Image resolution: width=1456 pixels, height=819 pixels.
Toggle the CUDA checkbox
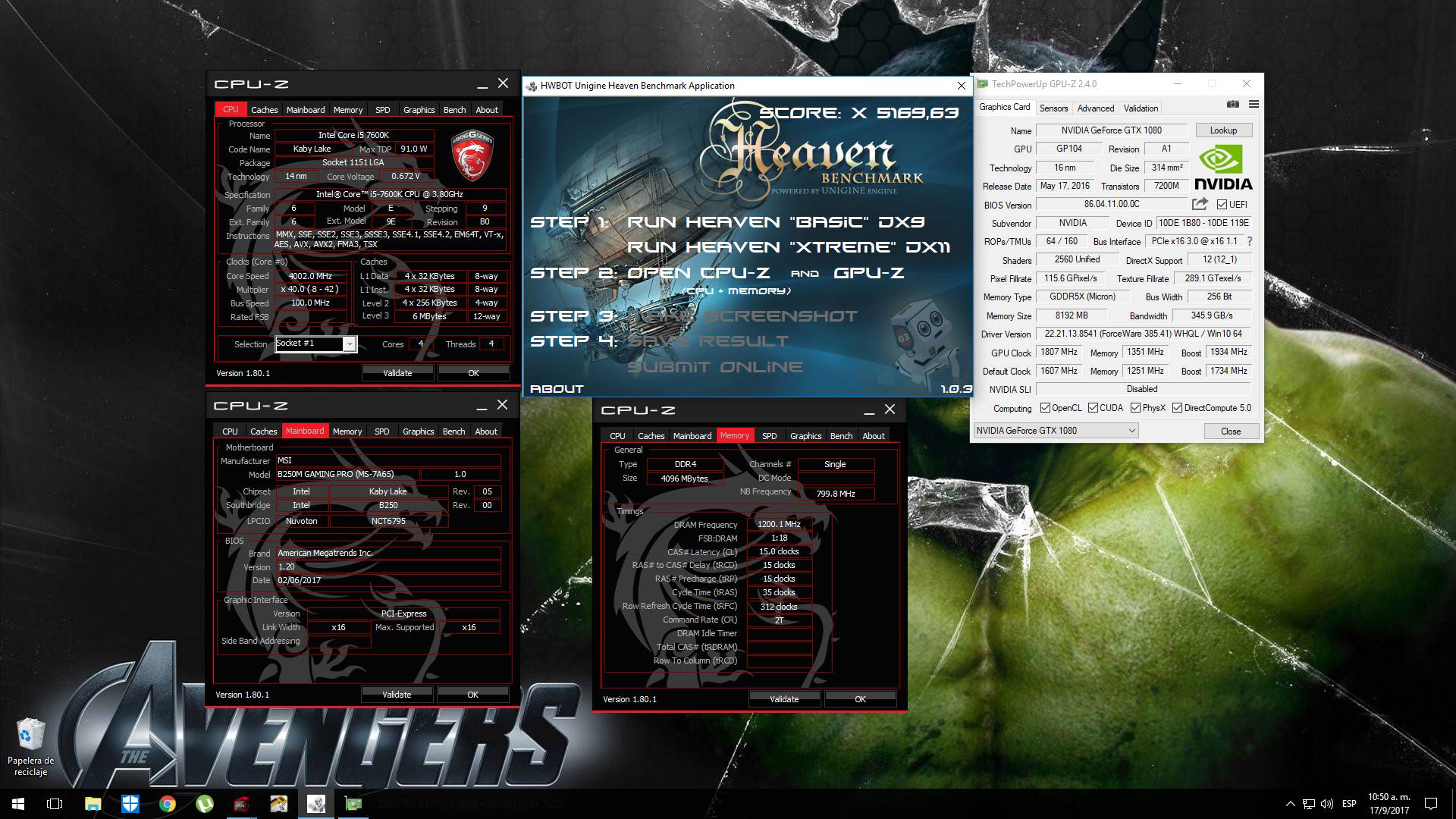point(1094,408)
